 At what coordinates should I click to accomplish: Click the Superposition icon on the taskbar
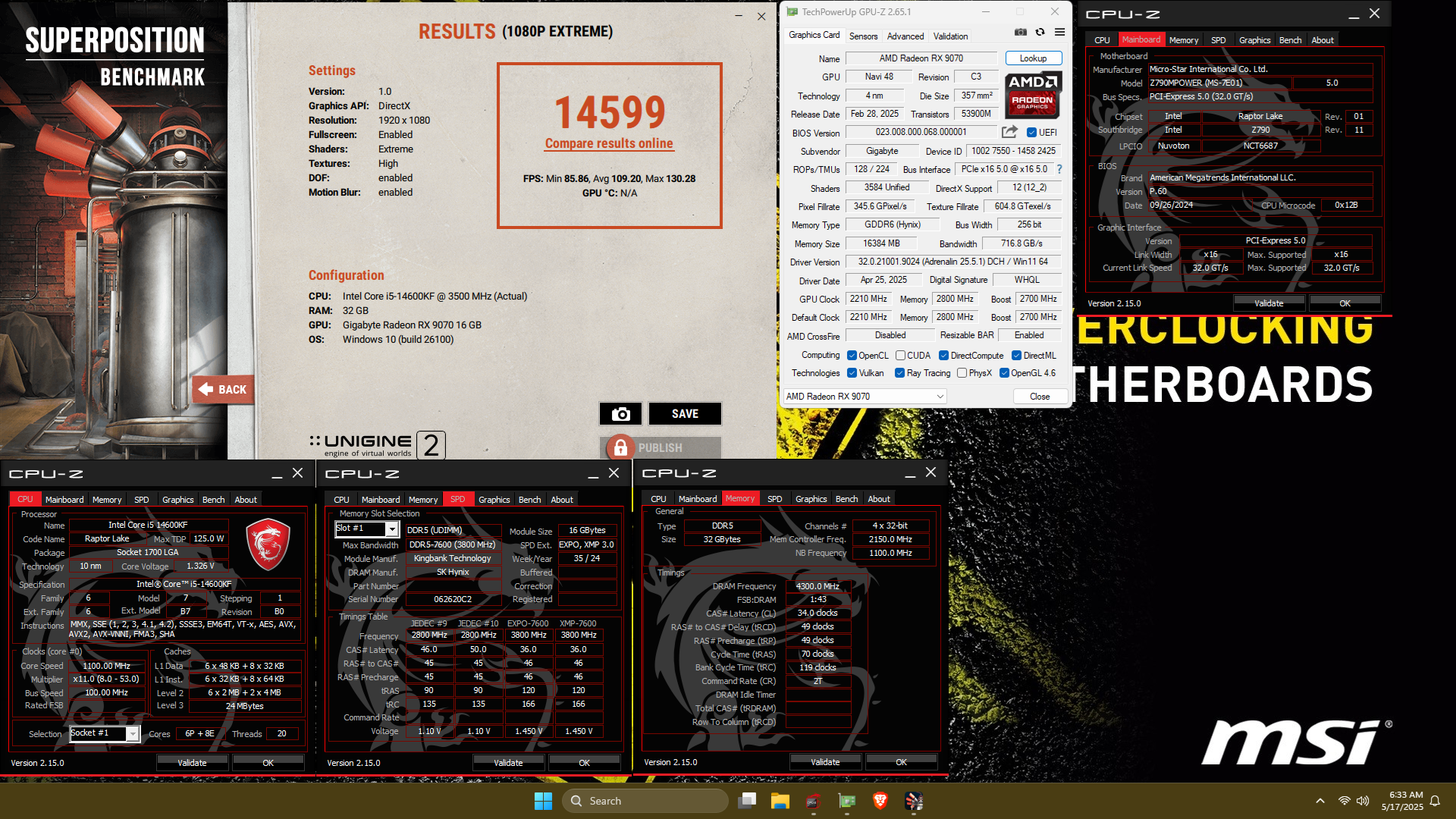click(x=914, y=801)
